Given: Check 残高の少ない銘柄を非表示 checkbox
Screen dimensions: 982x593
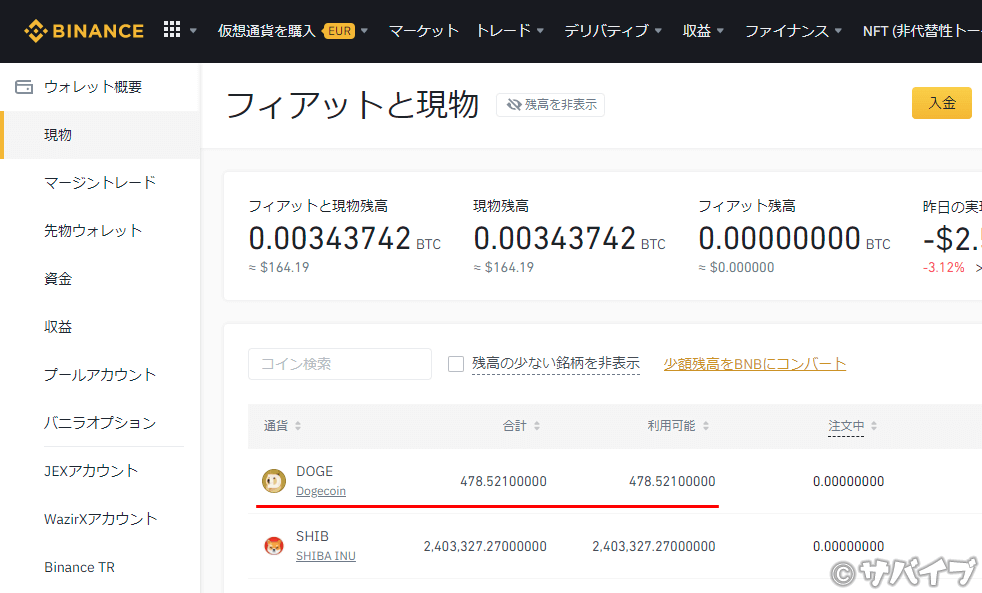Looking at the screenshot, I should coord(456,364).
